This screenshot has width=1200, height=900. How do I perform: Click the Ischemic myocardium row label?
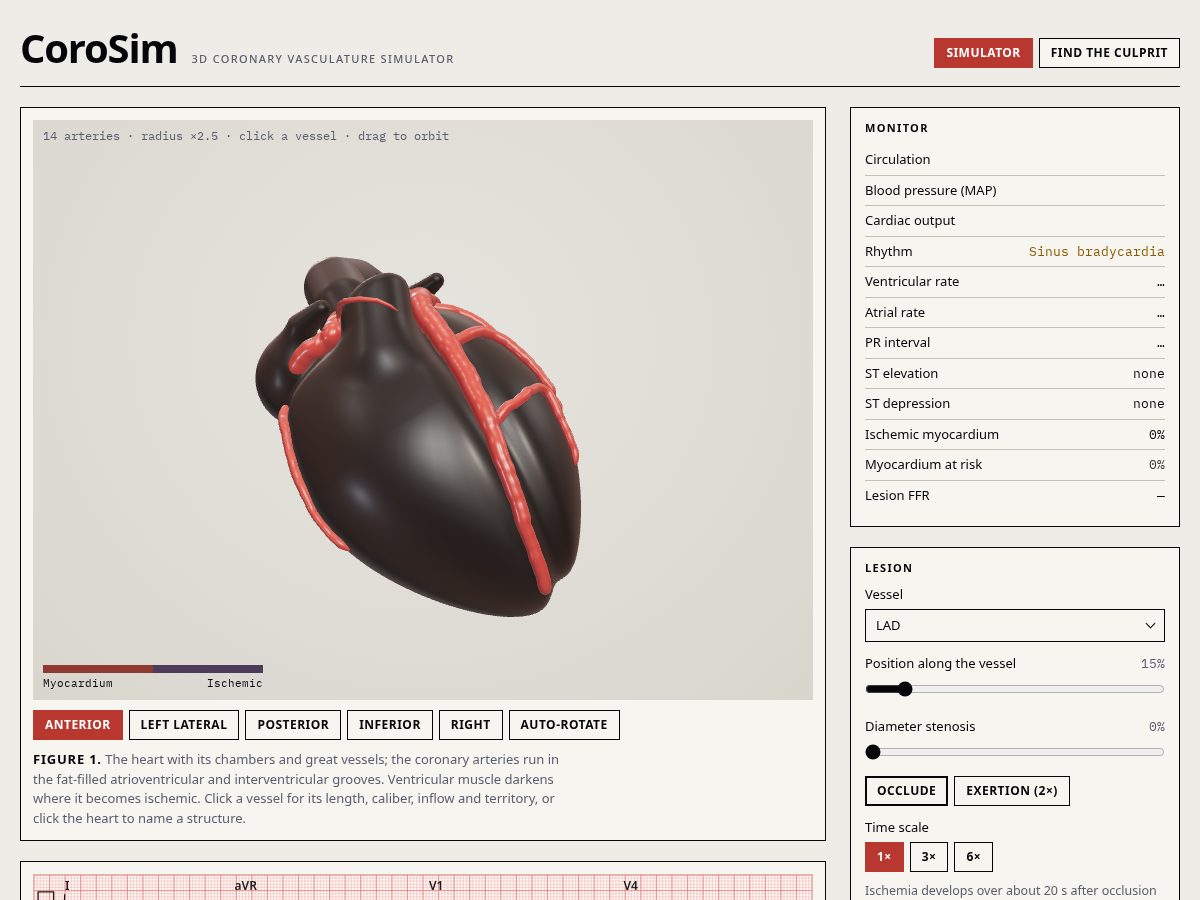932,434
